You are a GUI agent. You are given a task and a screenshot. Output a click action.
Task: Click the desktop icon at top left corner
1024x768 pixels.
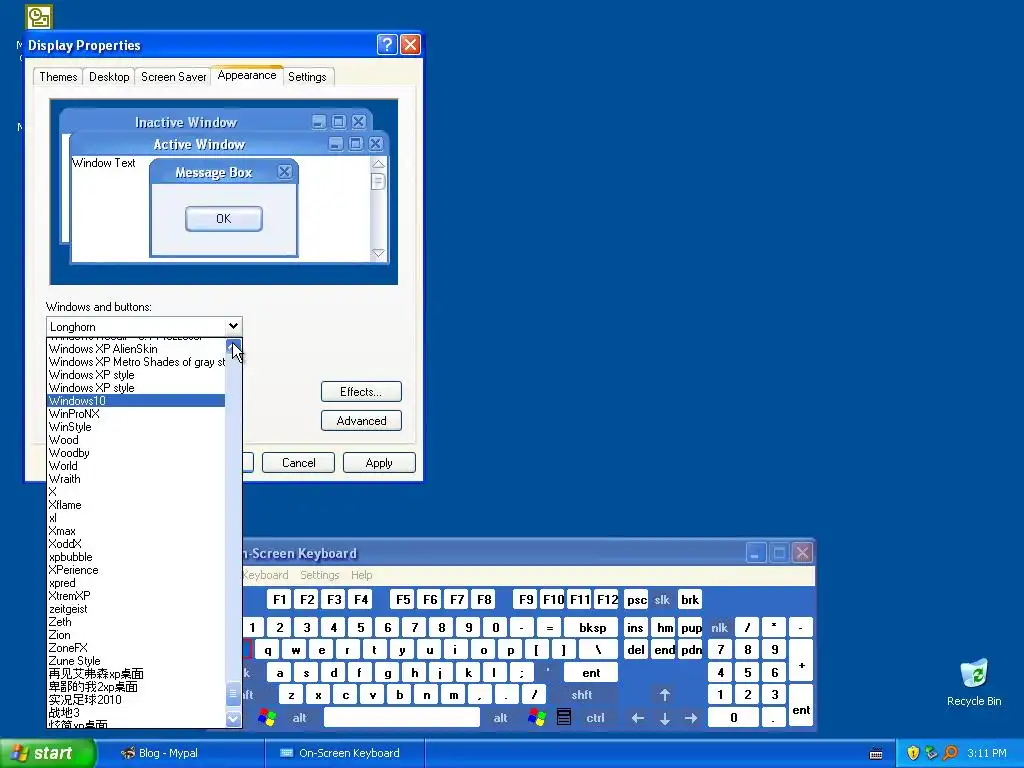click(39, 17)
